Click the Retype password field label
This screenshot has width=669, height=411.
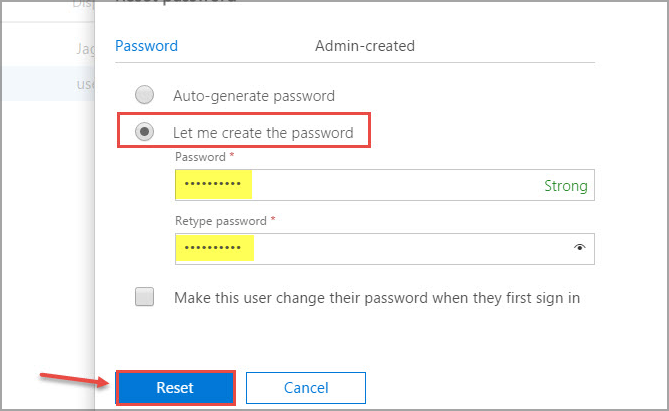[221, 221]
